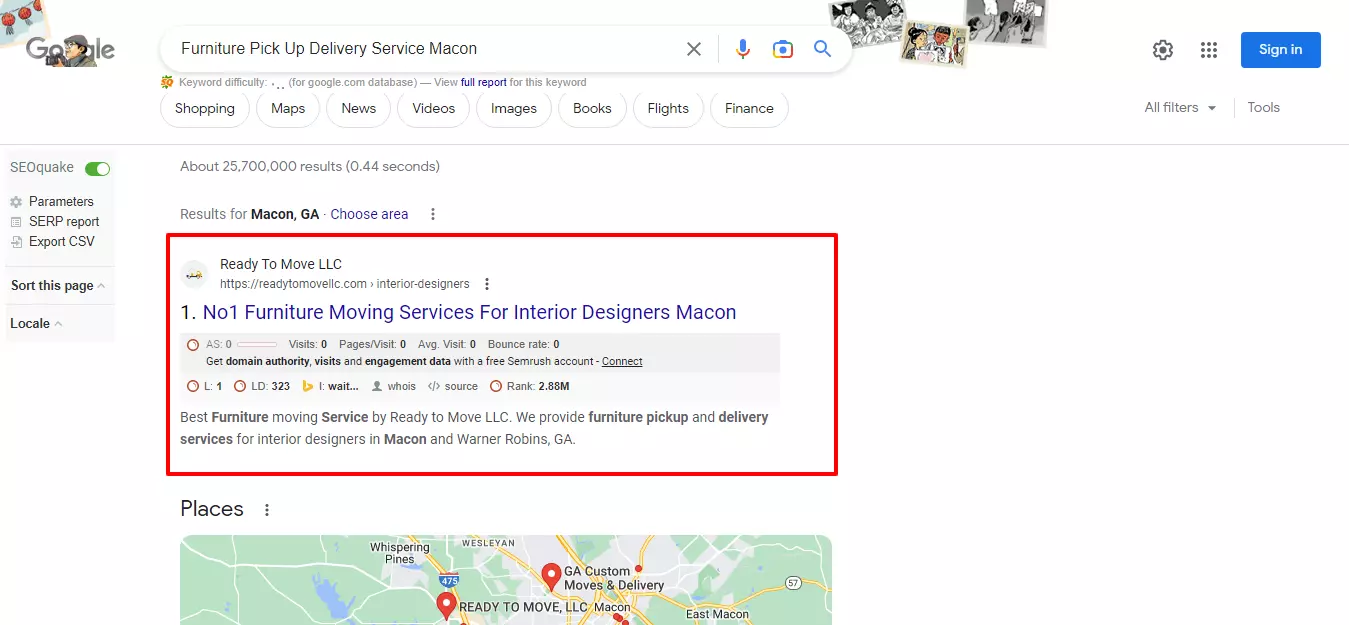Open the Tools options
This screenshot has width=1349, height=625.
click(x=1263, y=108)
